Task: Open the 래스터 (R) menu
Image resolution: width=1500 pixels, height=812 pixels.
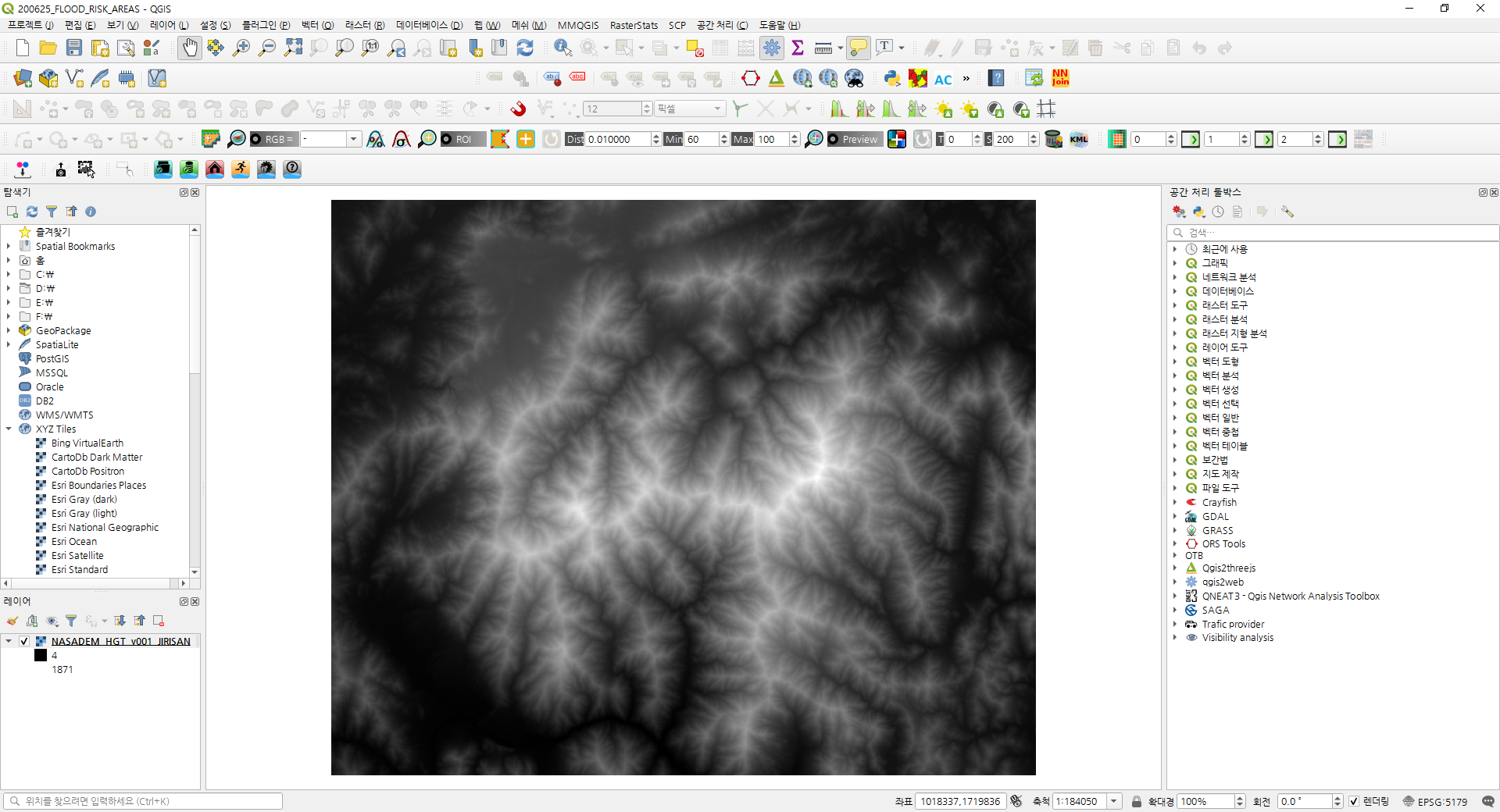Action: point(365,25)
